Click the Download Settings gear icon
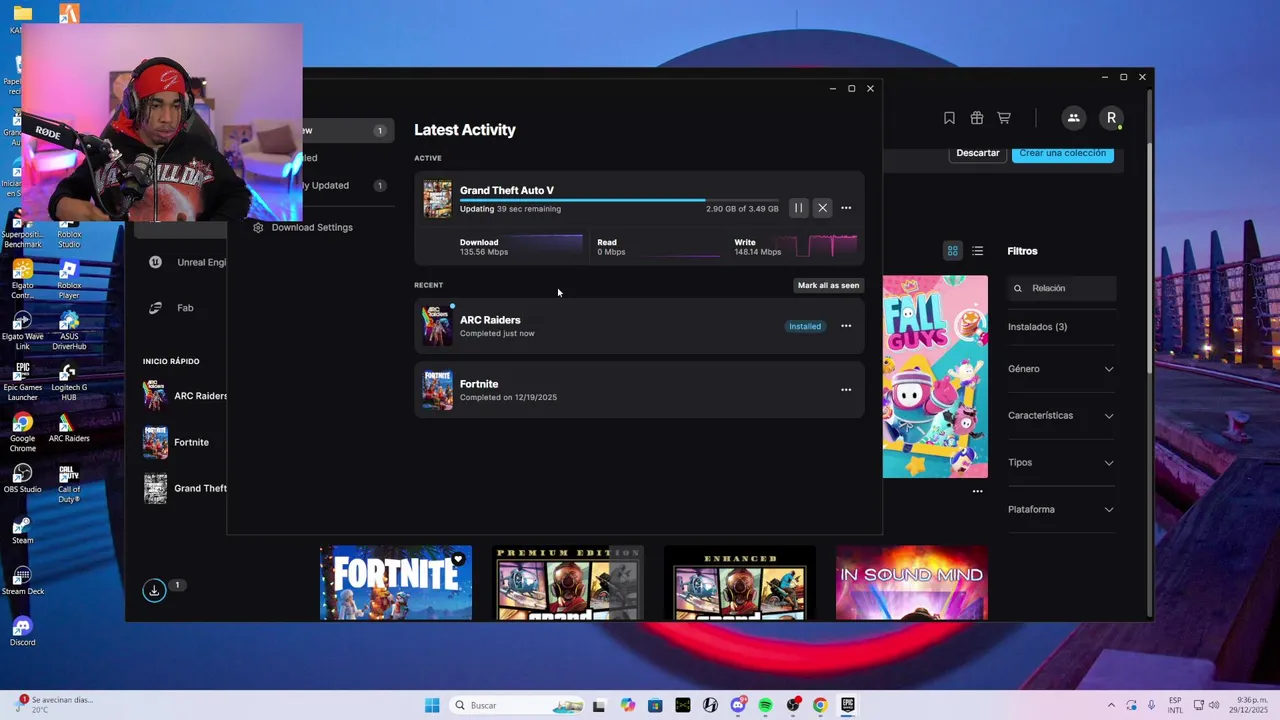 point(258,227)
